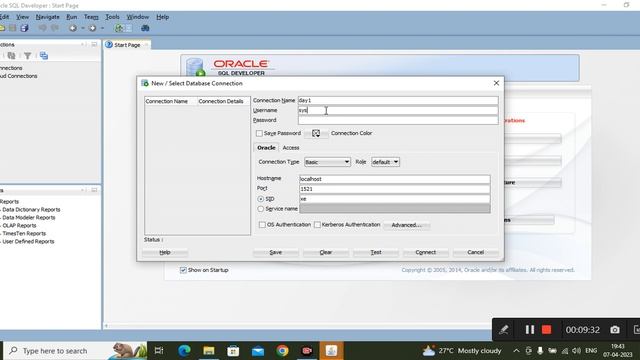Open the Role dropdown showing default
Viewport: 640px width, 360px height.
[385, 162]
